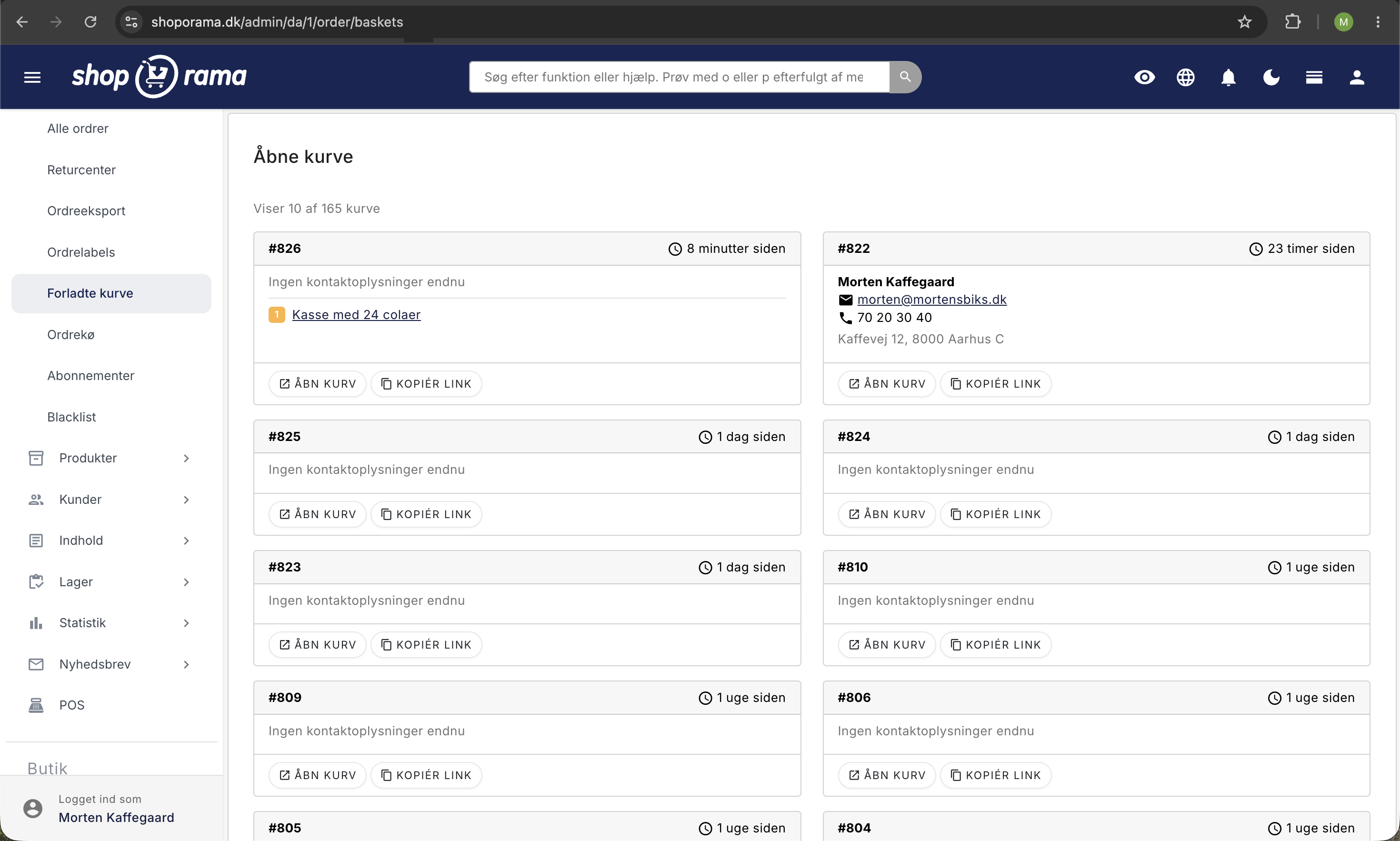Bookmark this page with the star icon

point(1244,22)
